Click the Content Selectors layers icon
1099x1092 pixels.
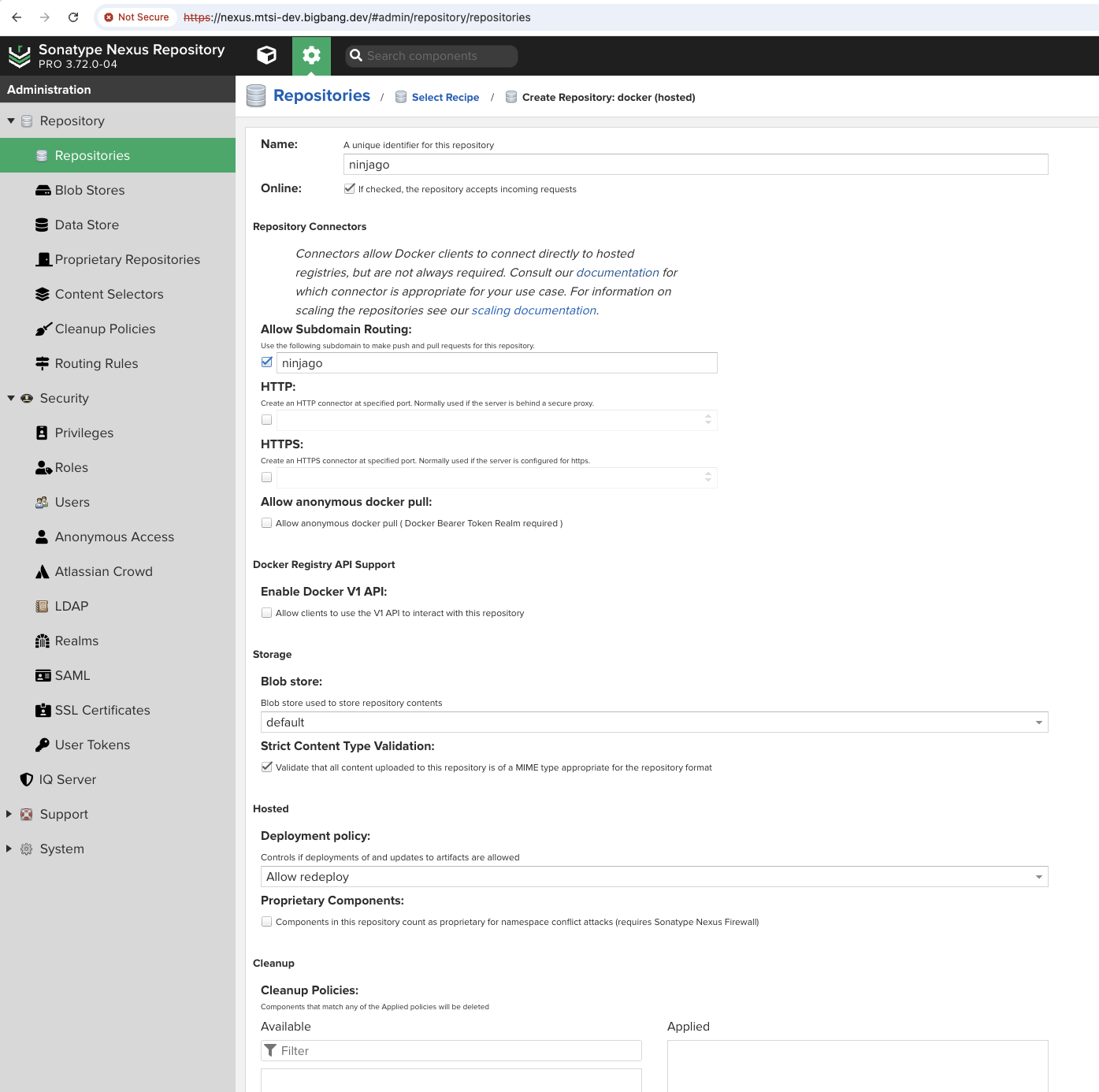click(x=43, y=295)
